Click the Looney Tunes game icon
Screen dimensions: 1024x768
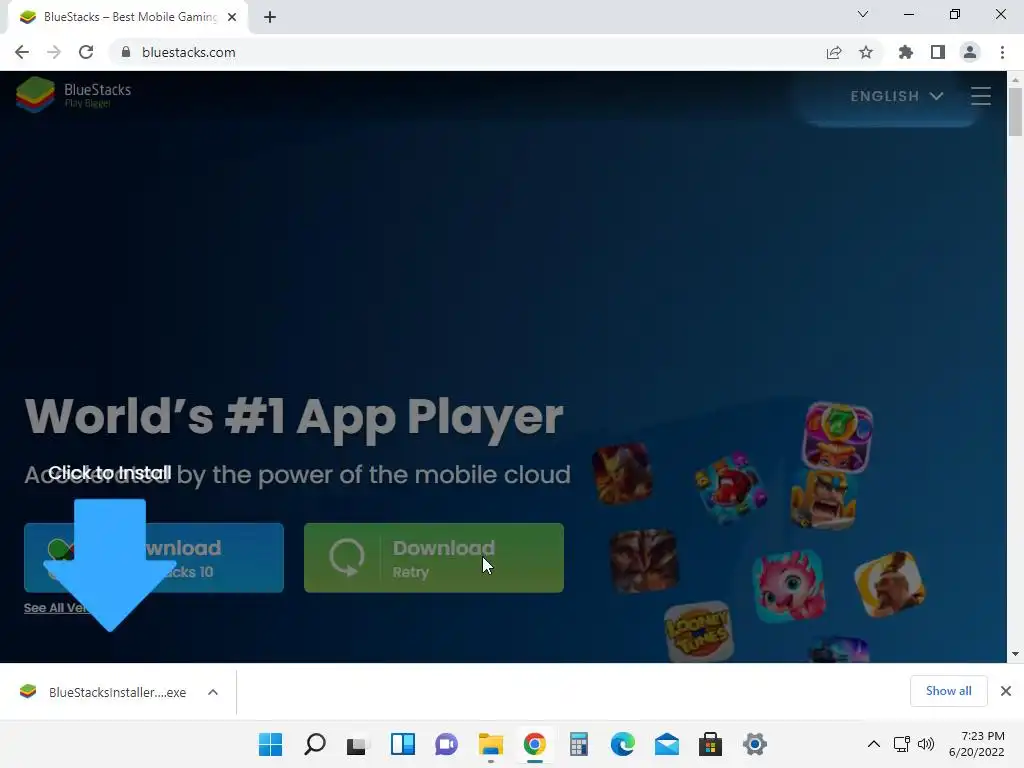[x=698, y=632]
